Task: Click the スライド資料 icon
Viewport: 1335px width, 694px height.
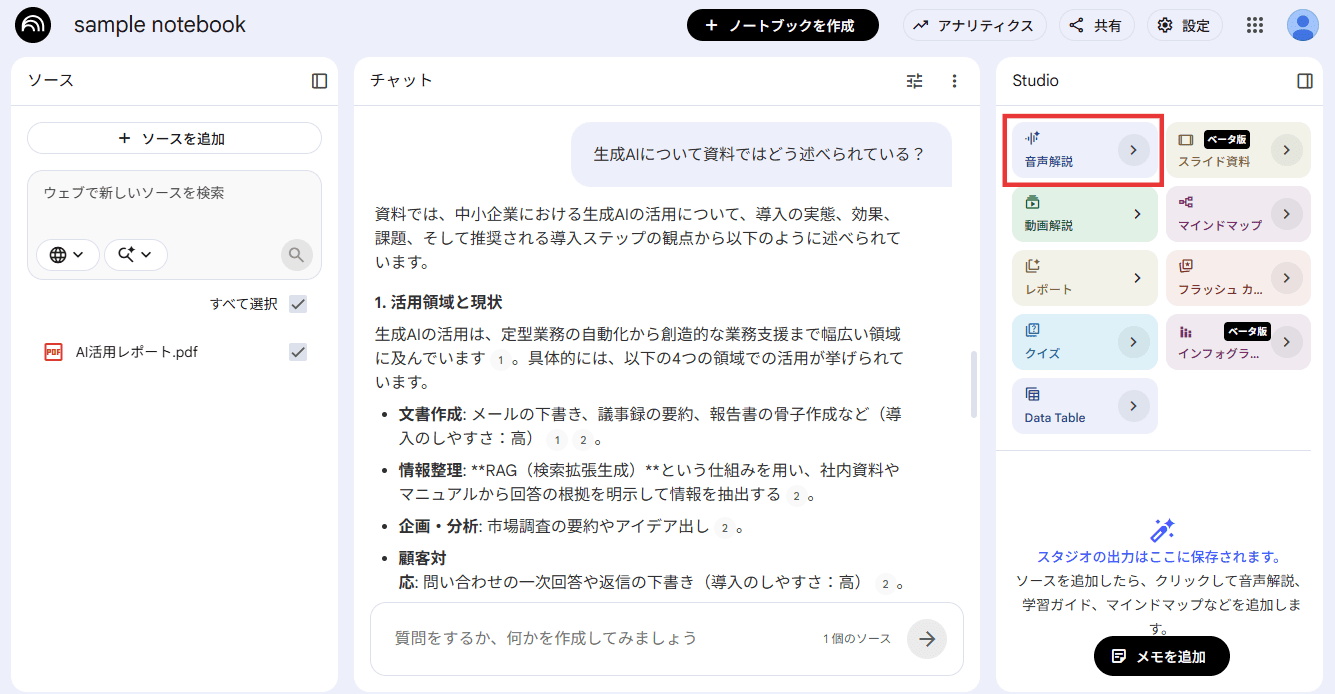Action: (1186, 140)
